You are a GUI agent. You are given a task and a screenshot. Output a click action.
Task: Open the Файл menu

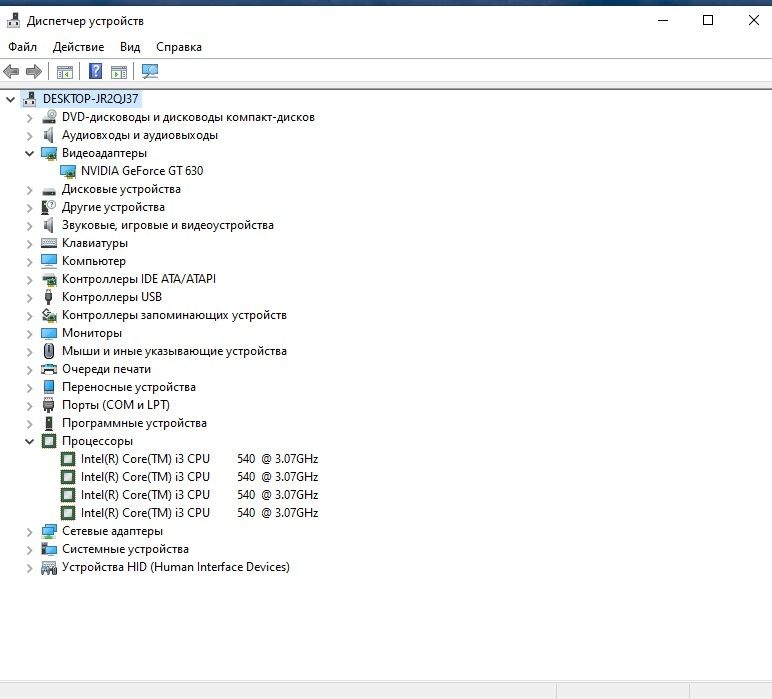click(22, 47)
